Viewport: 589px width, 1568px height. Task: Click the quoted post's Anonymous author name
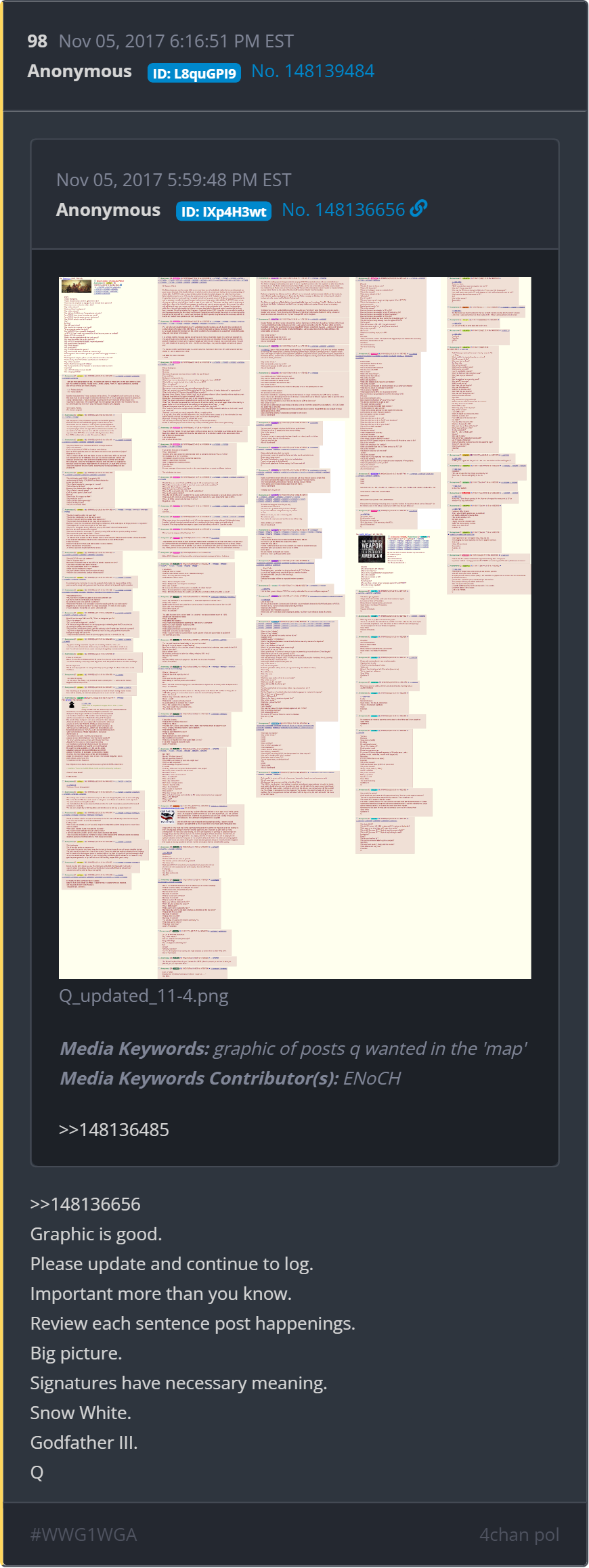pyautogui.click(x=108, y=210)
